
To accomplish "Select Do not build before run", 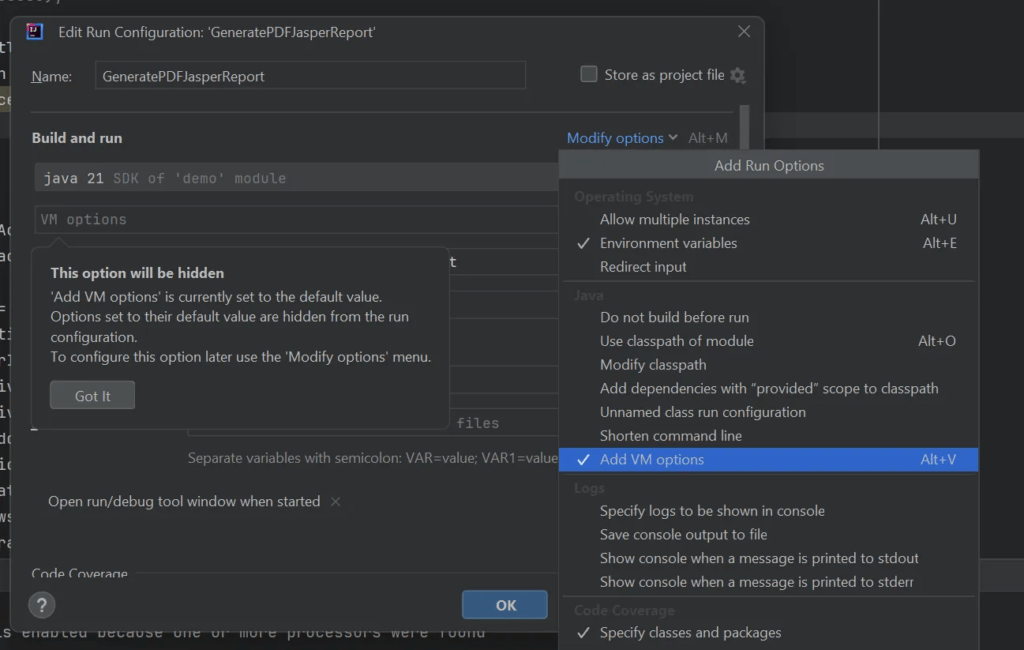I will pyautogui.click(x=674, y=317).
